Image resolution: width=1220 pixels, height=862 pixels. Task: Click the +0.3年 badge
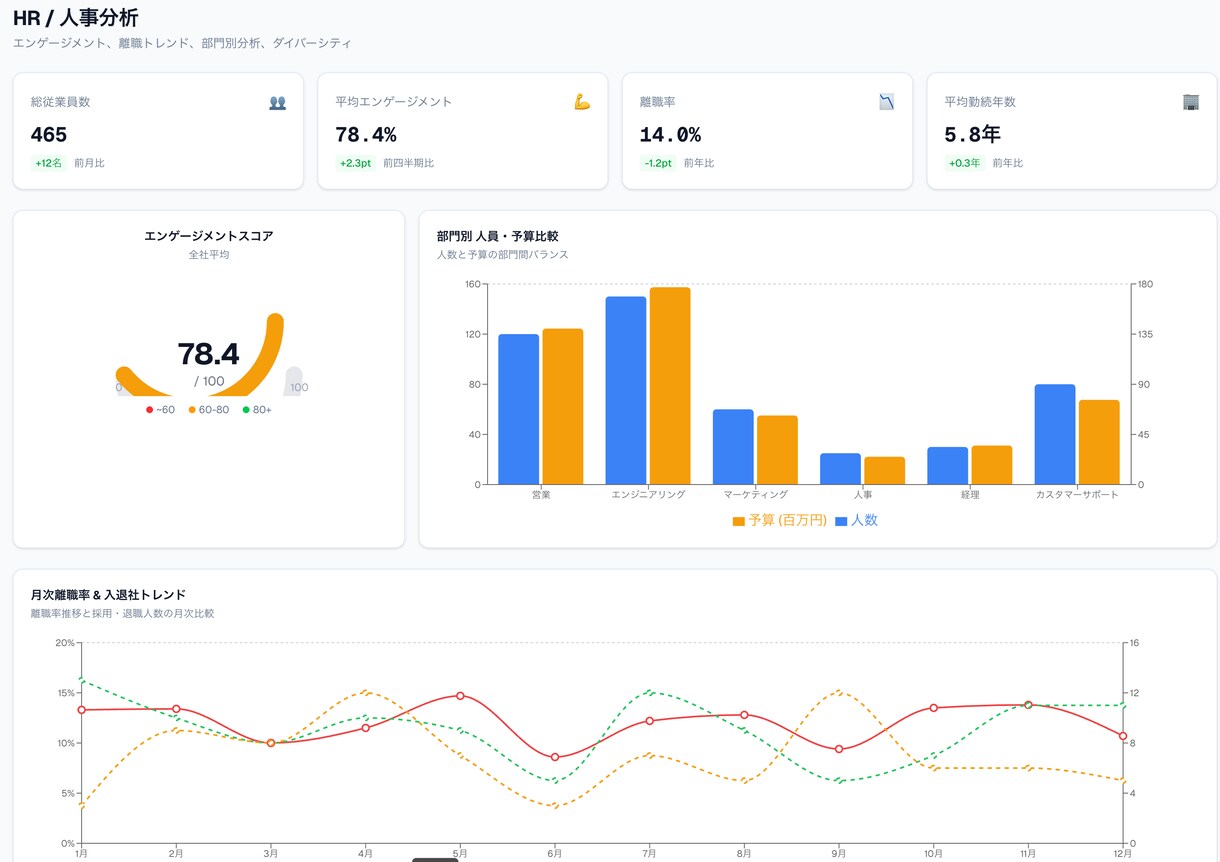(x=964, y=163)
